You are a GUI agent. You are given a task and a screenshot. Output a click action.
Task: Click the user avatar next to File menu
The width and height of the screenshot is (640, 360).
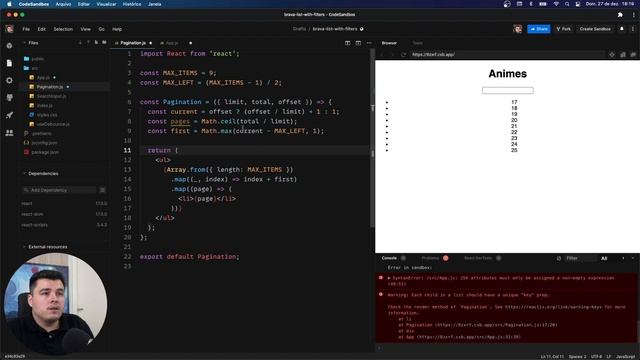[9, 29]
